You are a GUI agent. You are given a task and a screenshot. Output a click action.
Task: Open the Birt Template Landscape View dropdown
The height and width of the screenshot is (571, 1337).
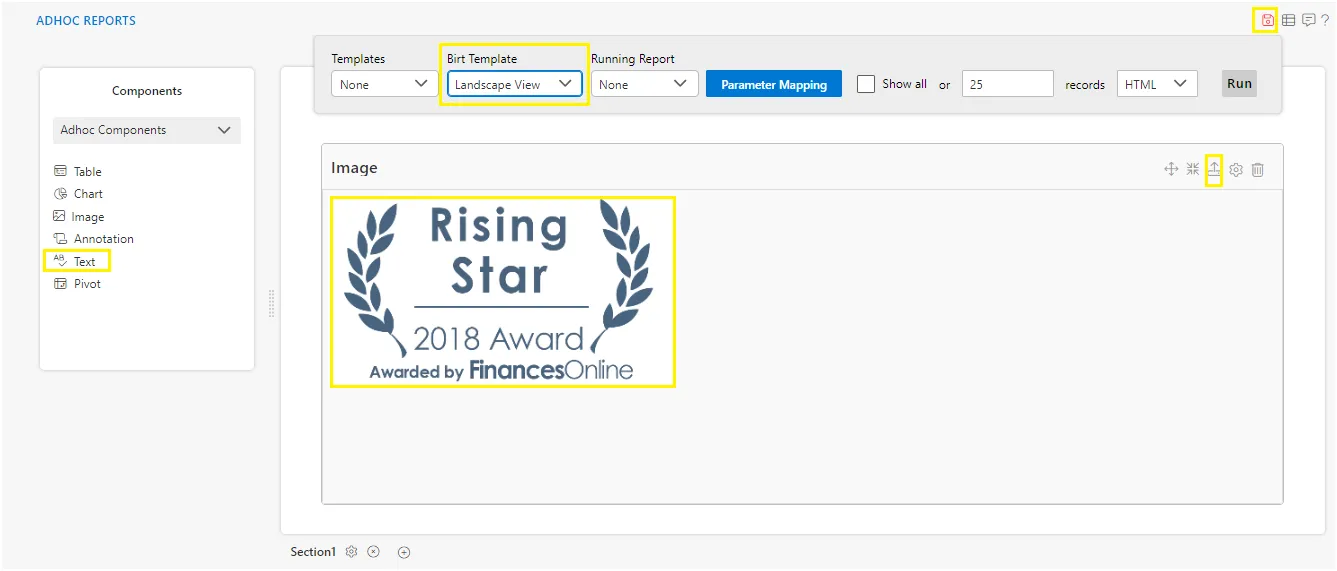[x=514, y=84]
